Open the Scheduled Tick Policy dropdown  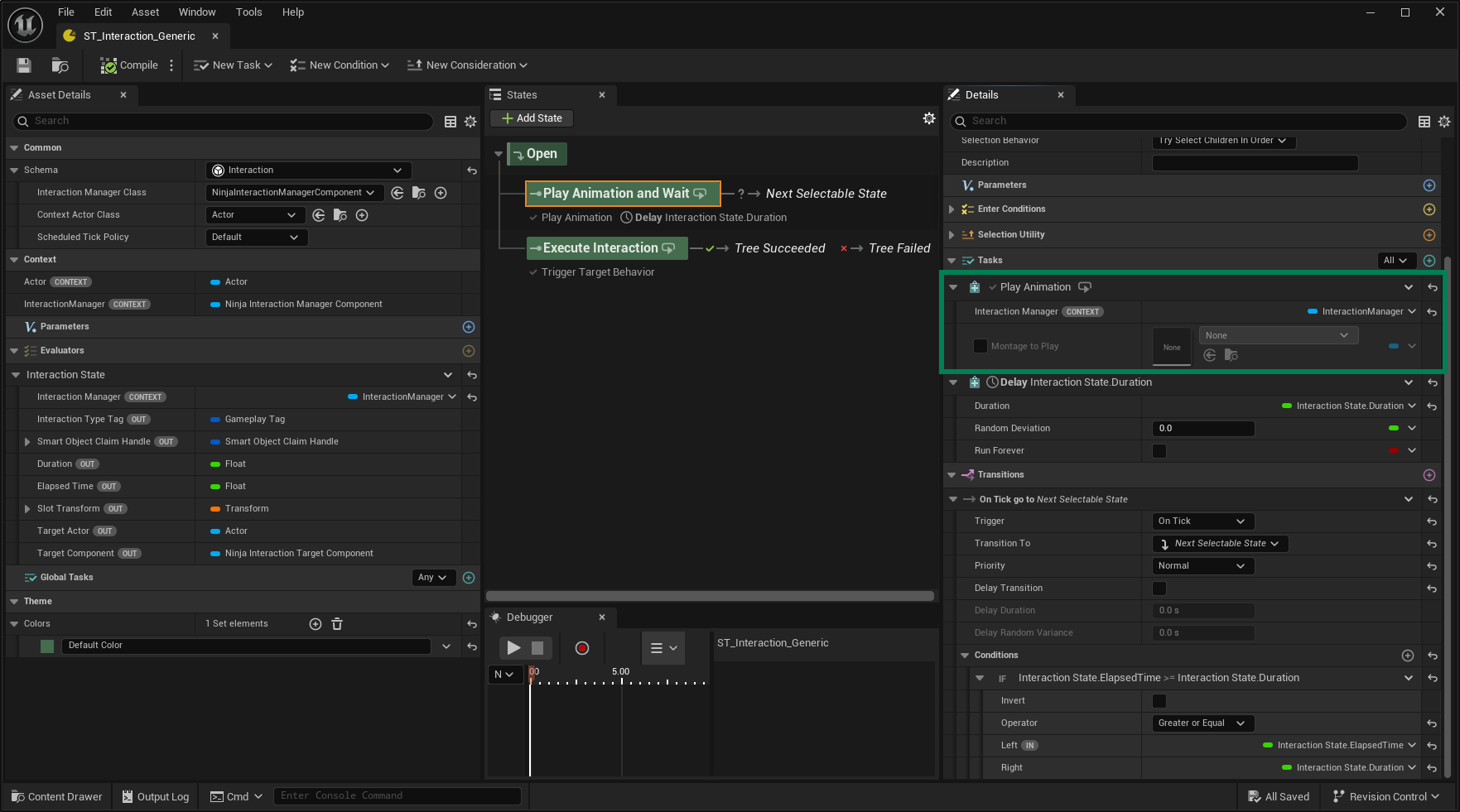coord(256,237)
